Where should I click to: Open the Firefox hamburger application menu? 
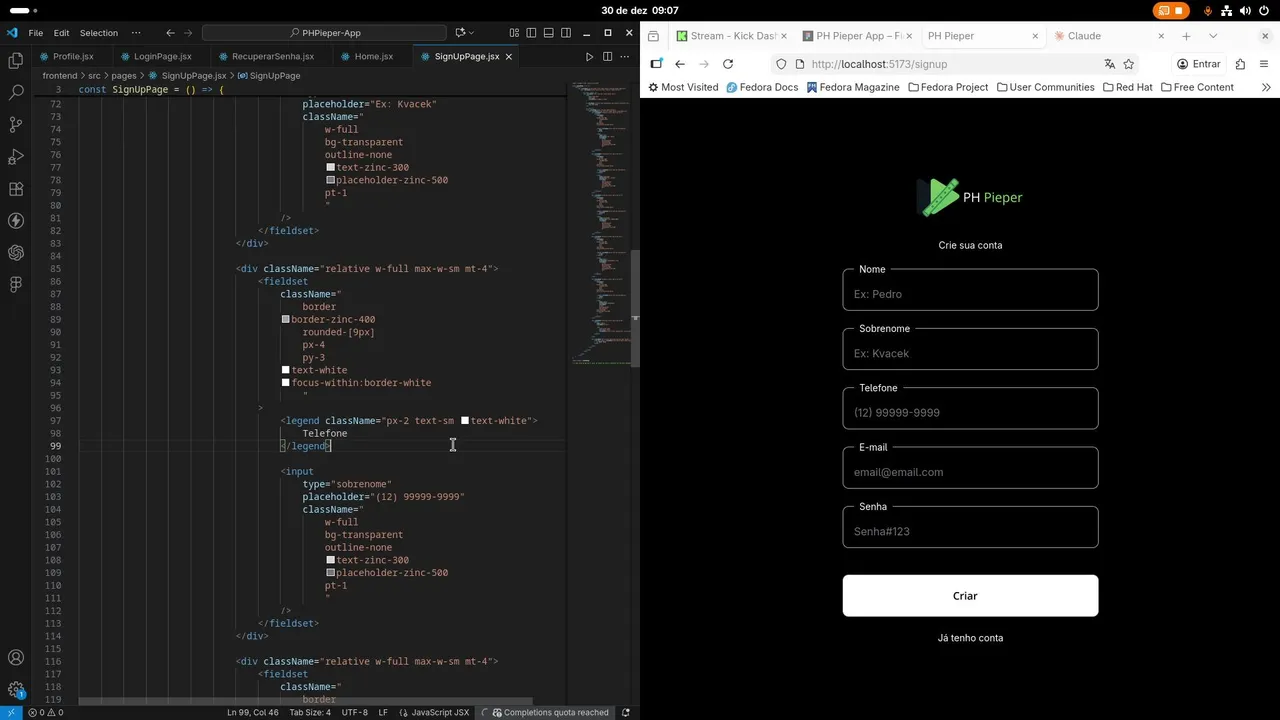click(1265, 64)
